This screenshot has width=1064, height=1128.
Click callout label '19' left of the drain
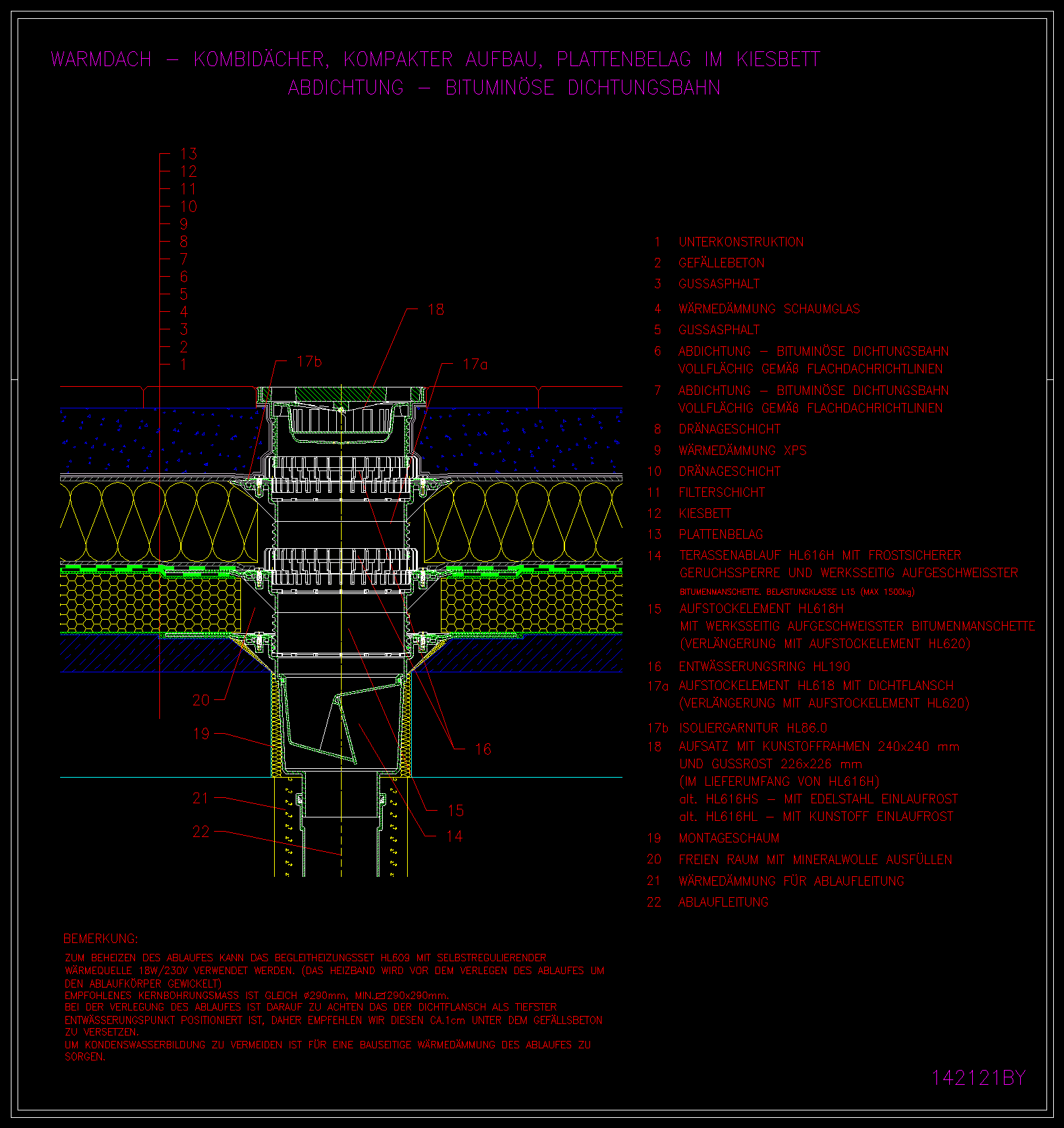(x=201, y=734)
